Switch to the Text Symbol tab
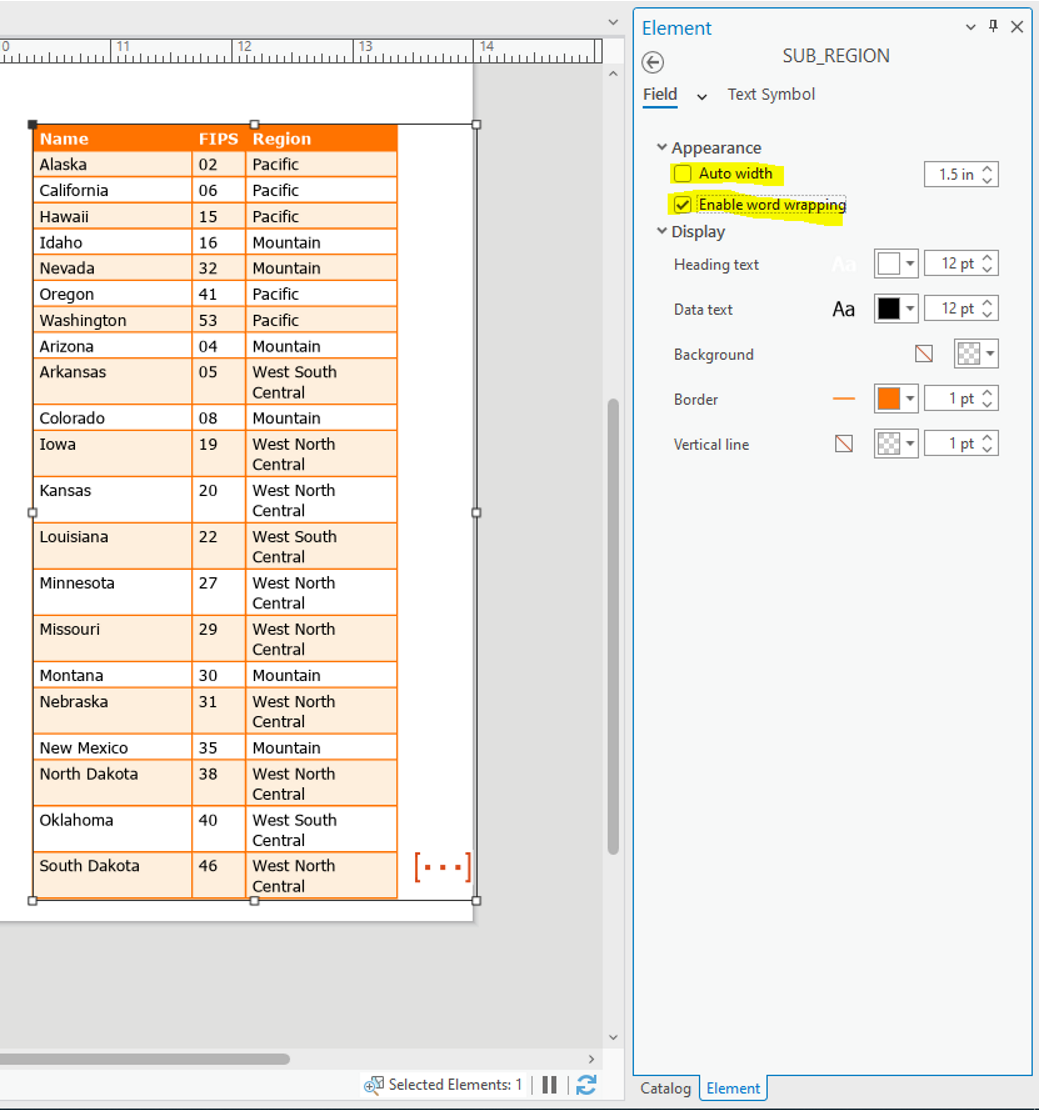The image size is (1039, 1110). click(771, 94)
